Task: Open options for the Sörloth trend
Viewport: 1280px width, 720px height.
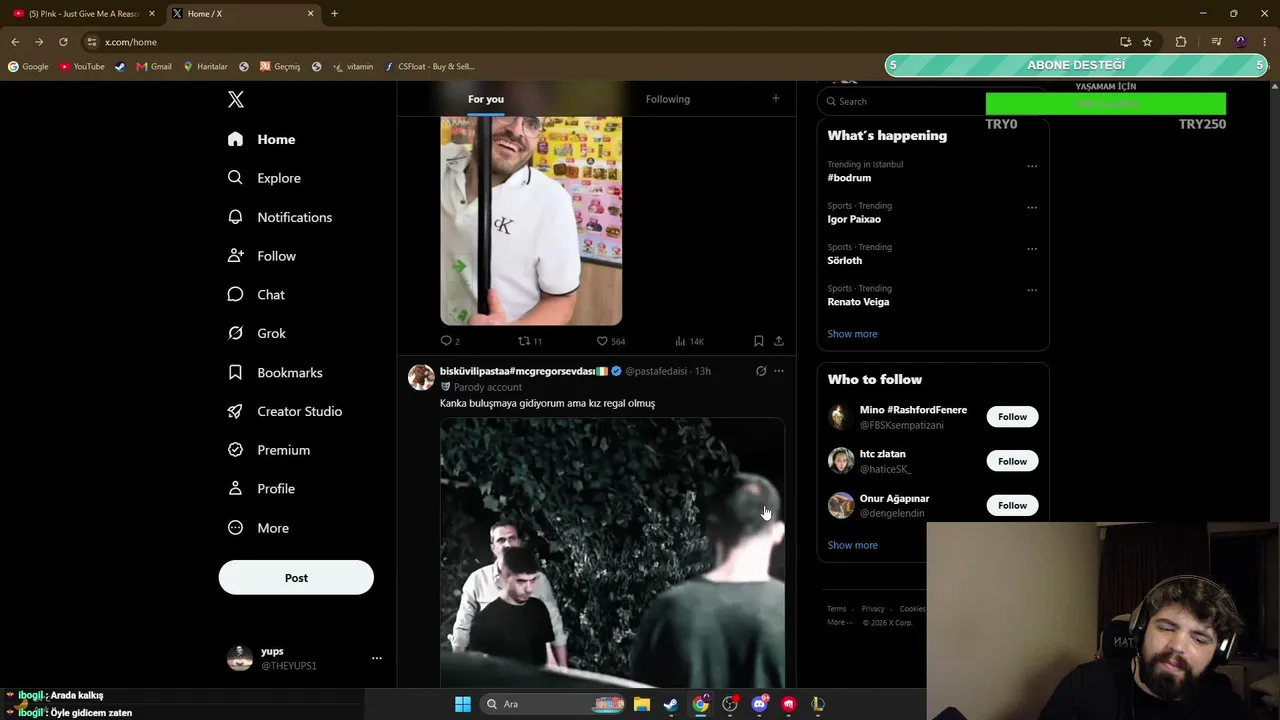Action: (x=1032, y=249)
